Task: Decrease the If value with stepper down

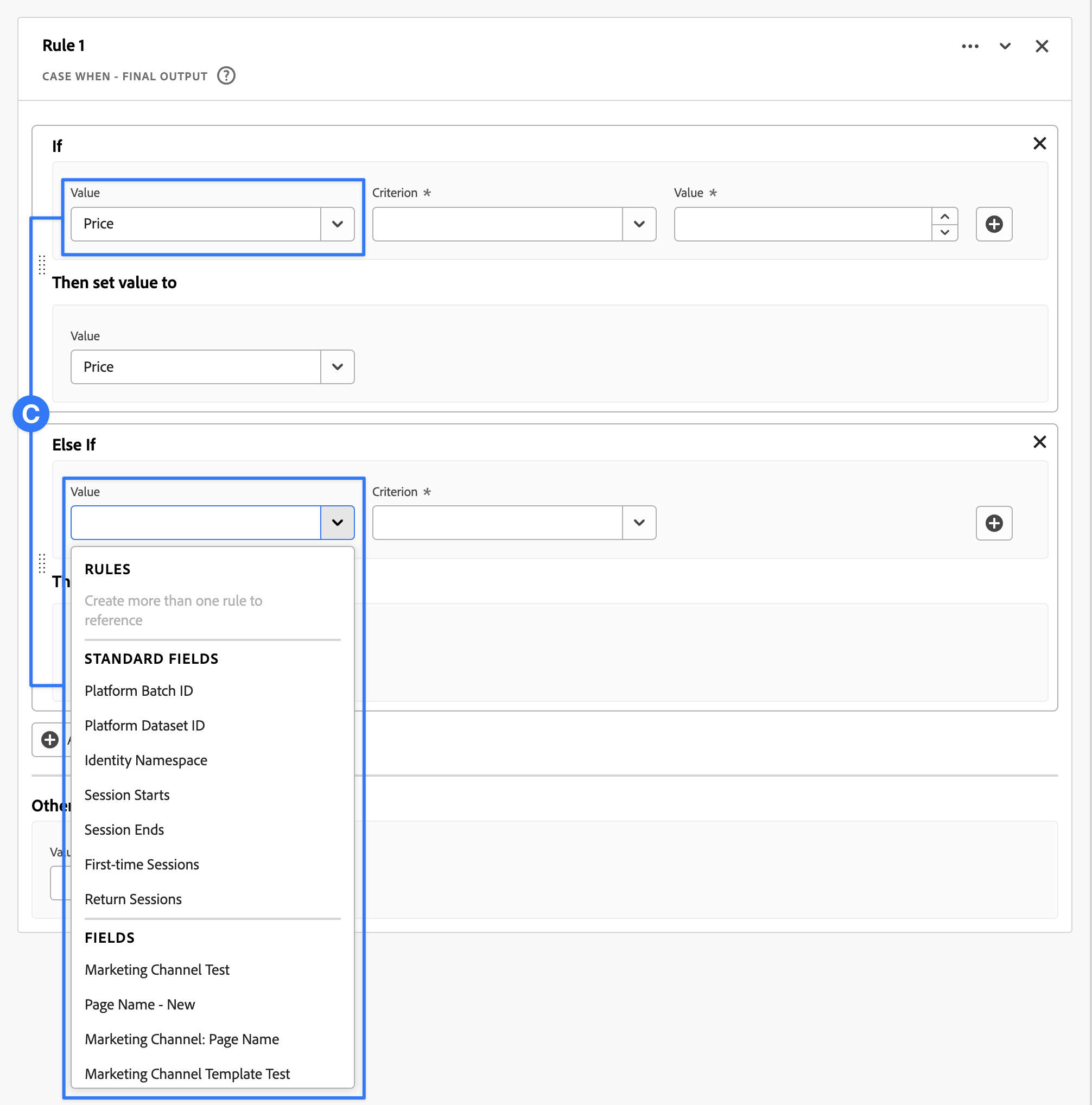Action: point(944,232)
